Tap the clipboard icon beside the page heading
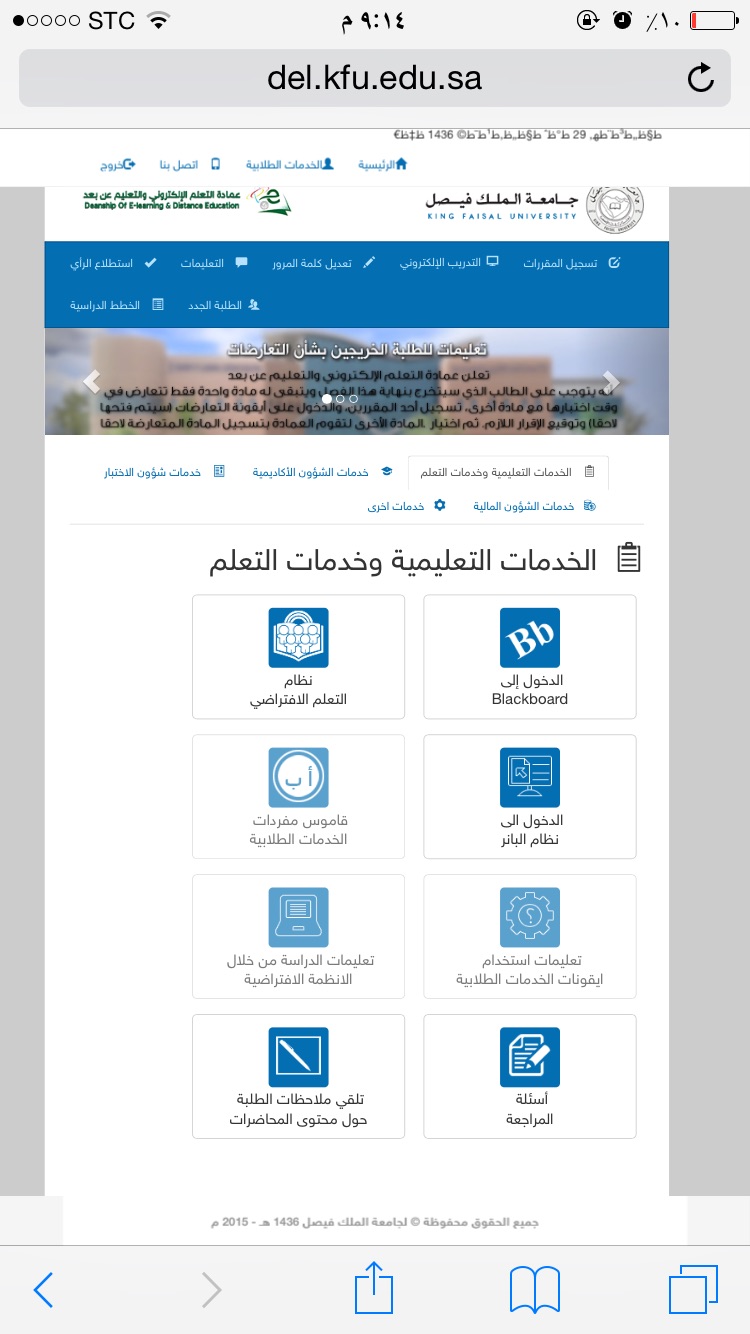 point(628,559)
